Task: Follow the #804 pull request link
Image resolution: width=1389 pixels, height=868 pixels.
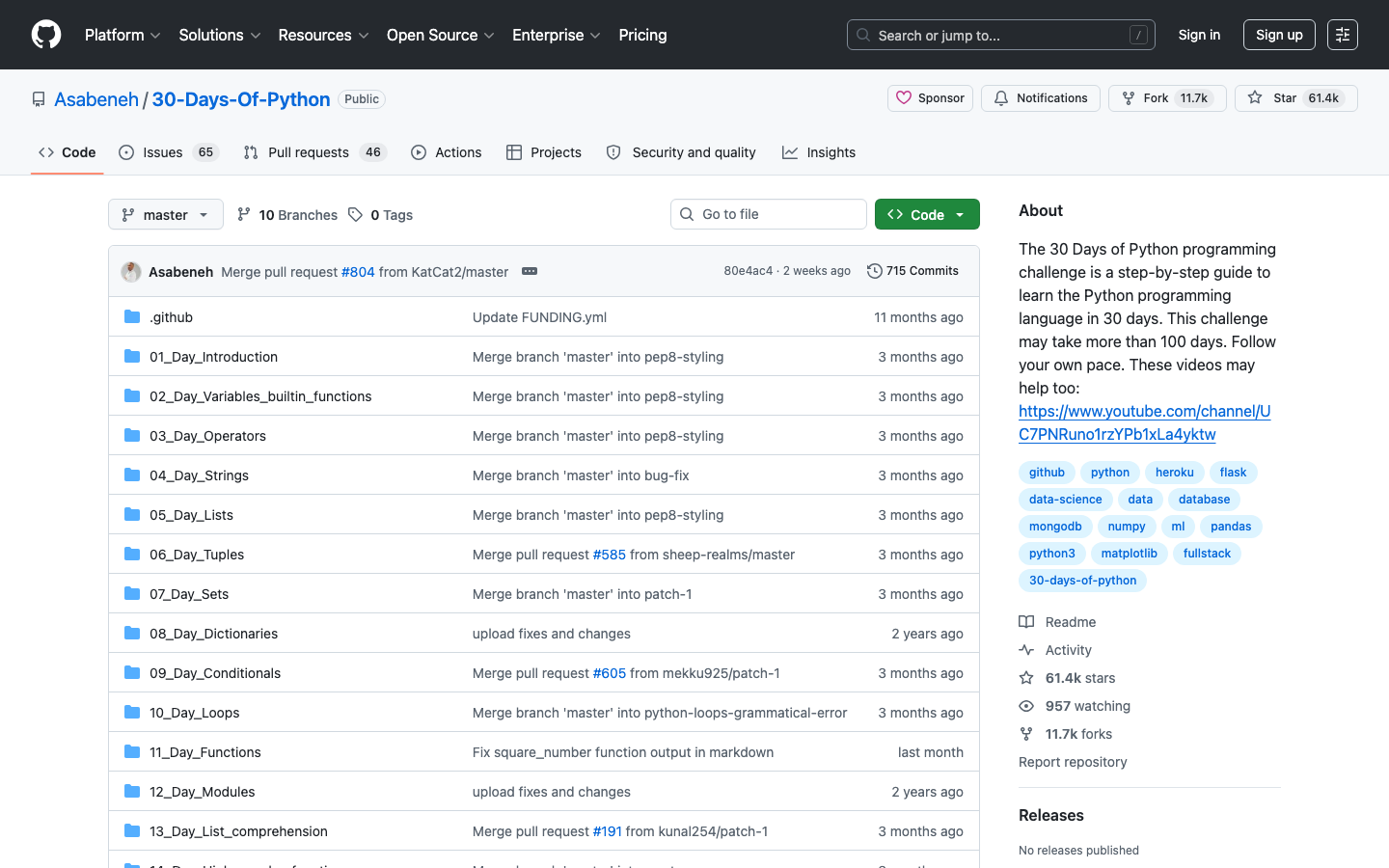Action: 358,271
